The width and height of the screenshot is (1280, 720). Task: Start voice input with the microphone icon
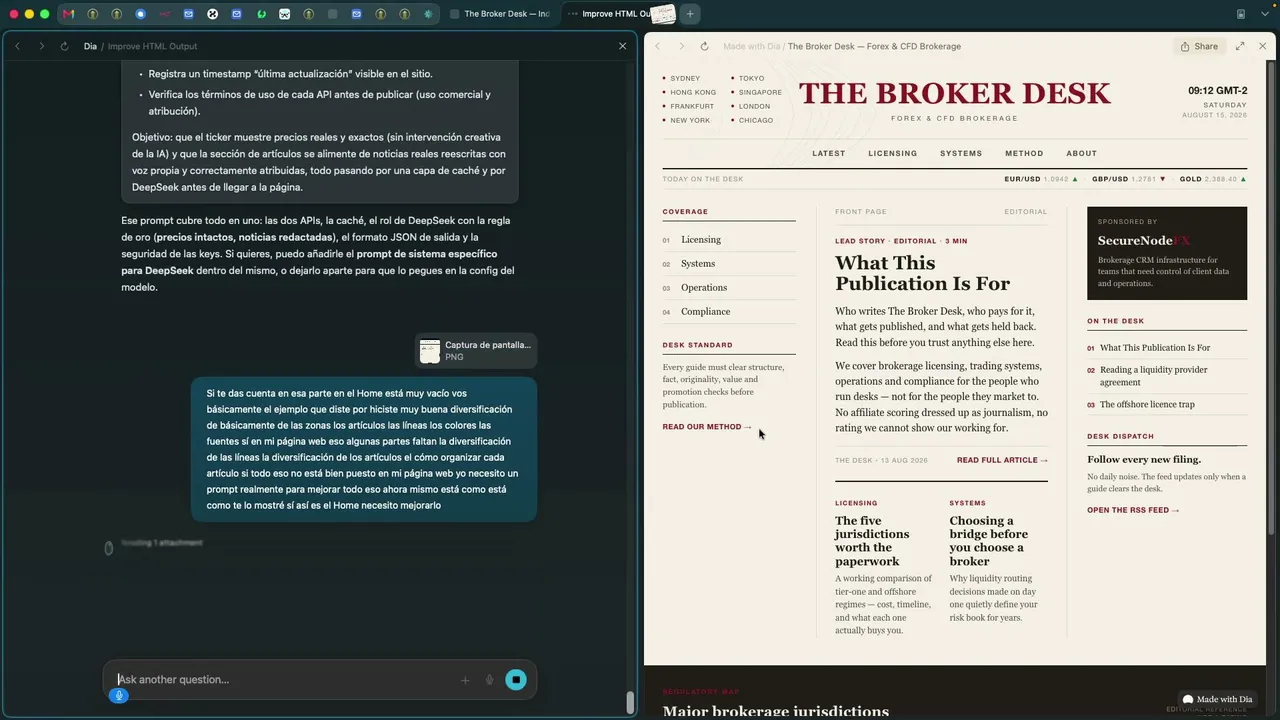click(x=490, y=680)
